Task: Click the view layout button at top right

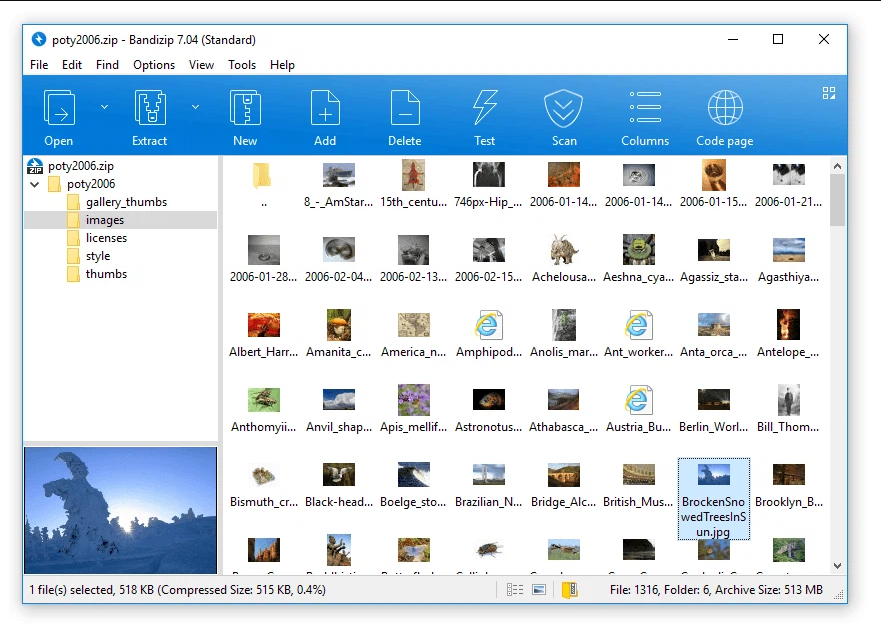Action: pyautogui.click(x=829, y=93)
